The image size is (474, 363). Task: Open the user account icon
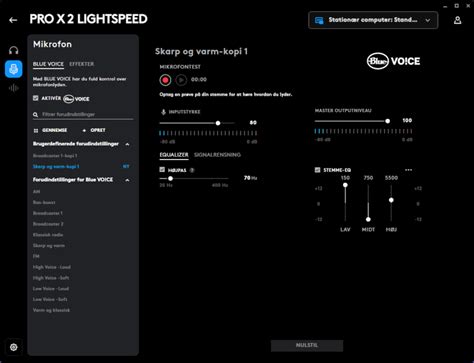458,20
